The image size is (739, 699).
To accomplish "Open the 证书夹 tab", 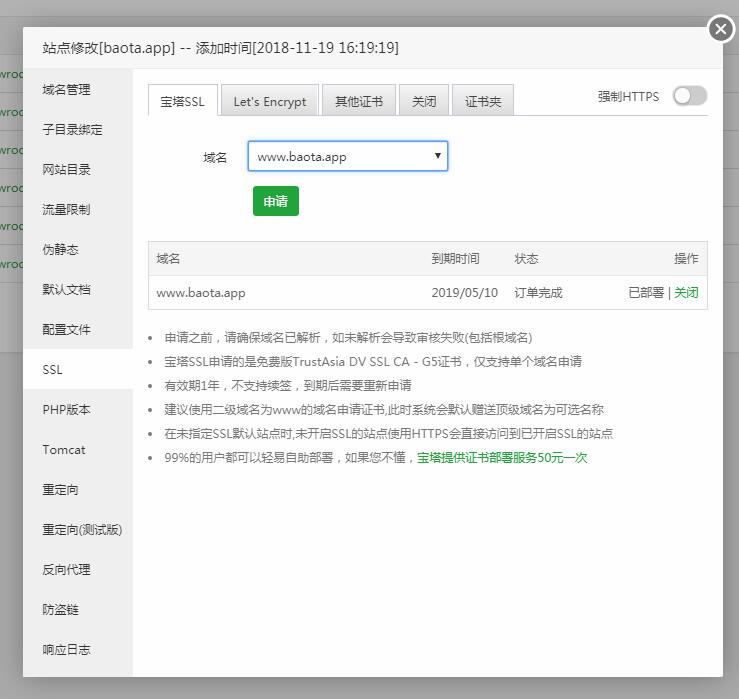I will click(483, 100).
